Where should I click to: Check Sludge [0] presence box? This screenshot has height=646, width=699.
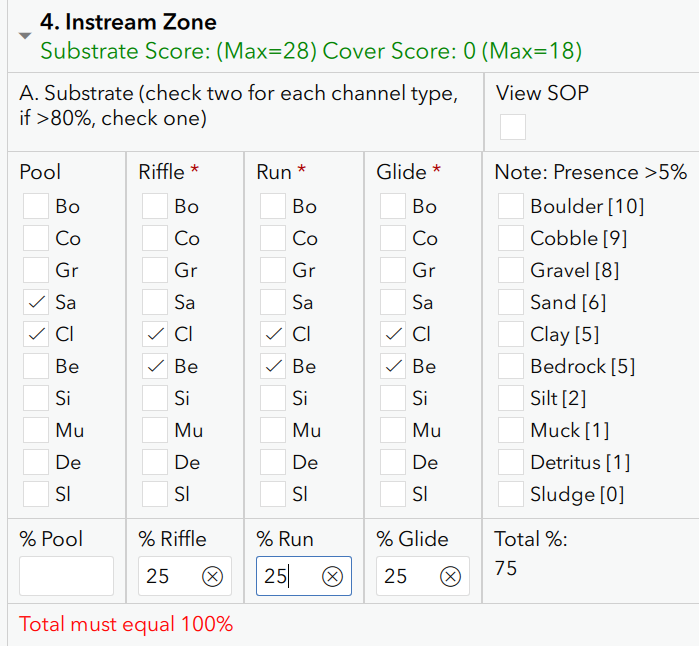pyautogui.click(x=510, y=494)
